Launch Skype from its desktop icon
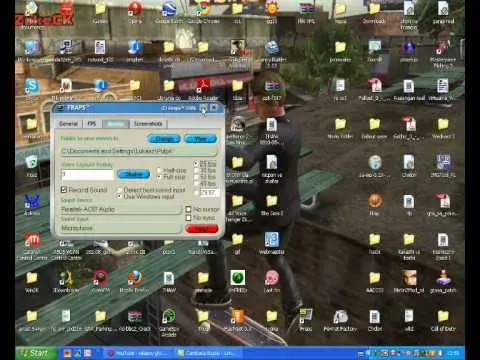Image resolution: width=480 pixels, height=360 pixels. coord(32,89)
